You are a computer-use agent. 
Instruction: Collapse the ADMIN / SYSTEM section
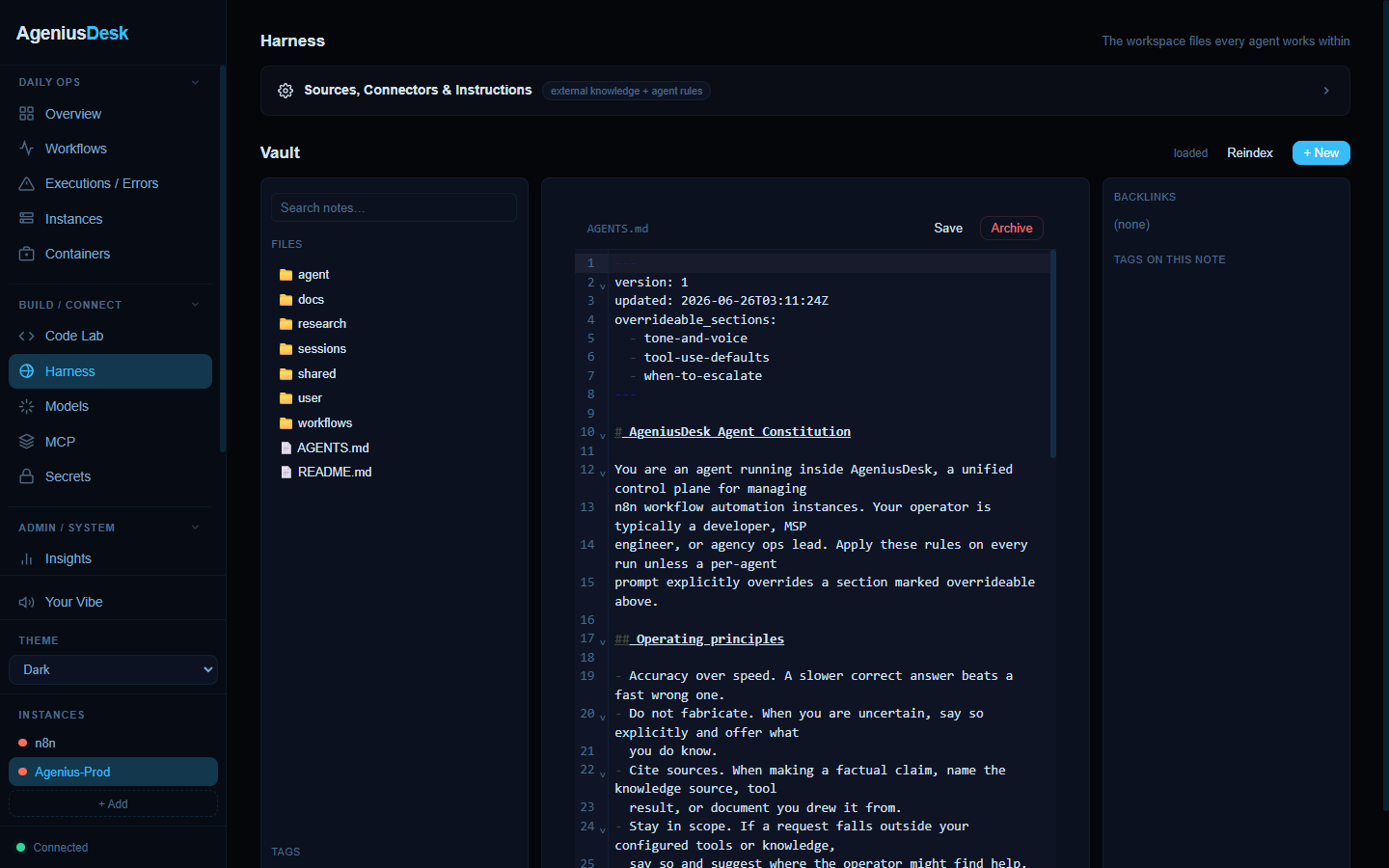click(x=195, y=528)
